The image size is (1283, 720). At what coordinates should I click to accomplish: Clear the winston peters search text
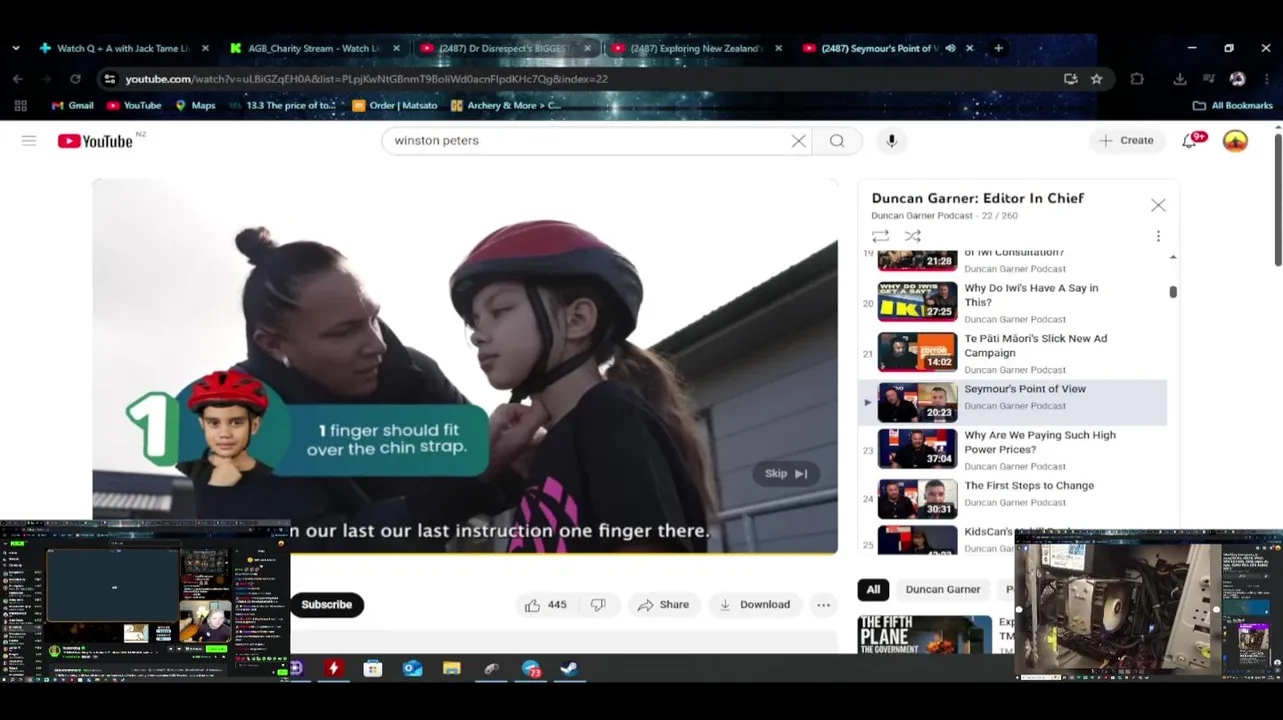(798, 141)
